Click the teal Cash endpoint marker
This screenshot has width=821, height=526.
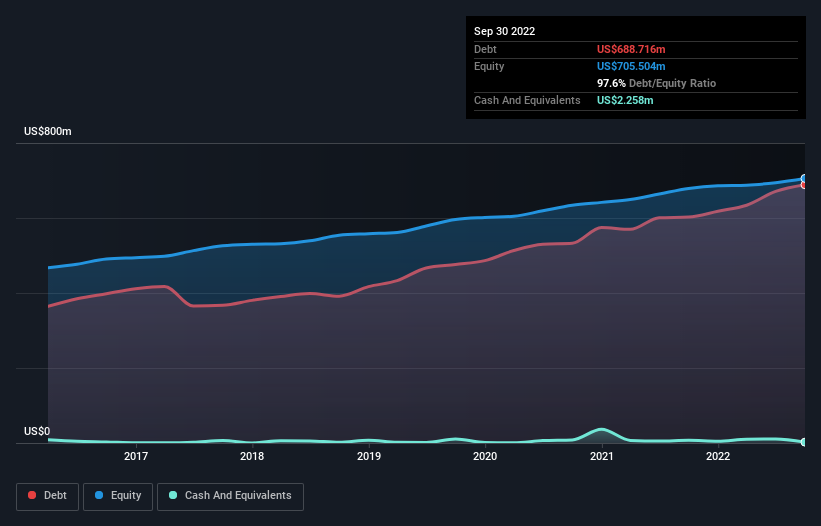pos(804,442)
